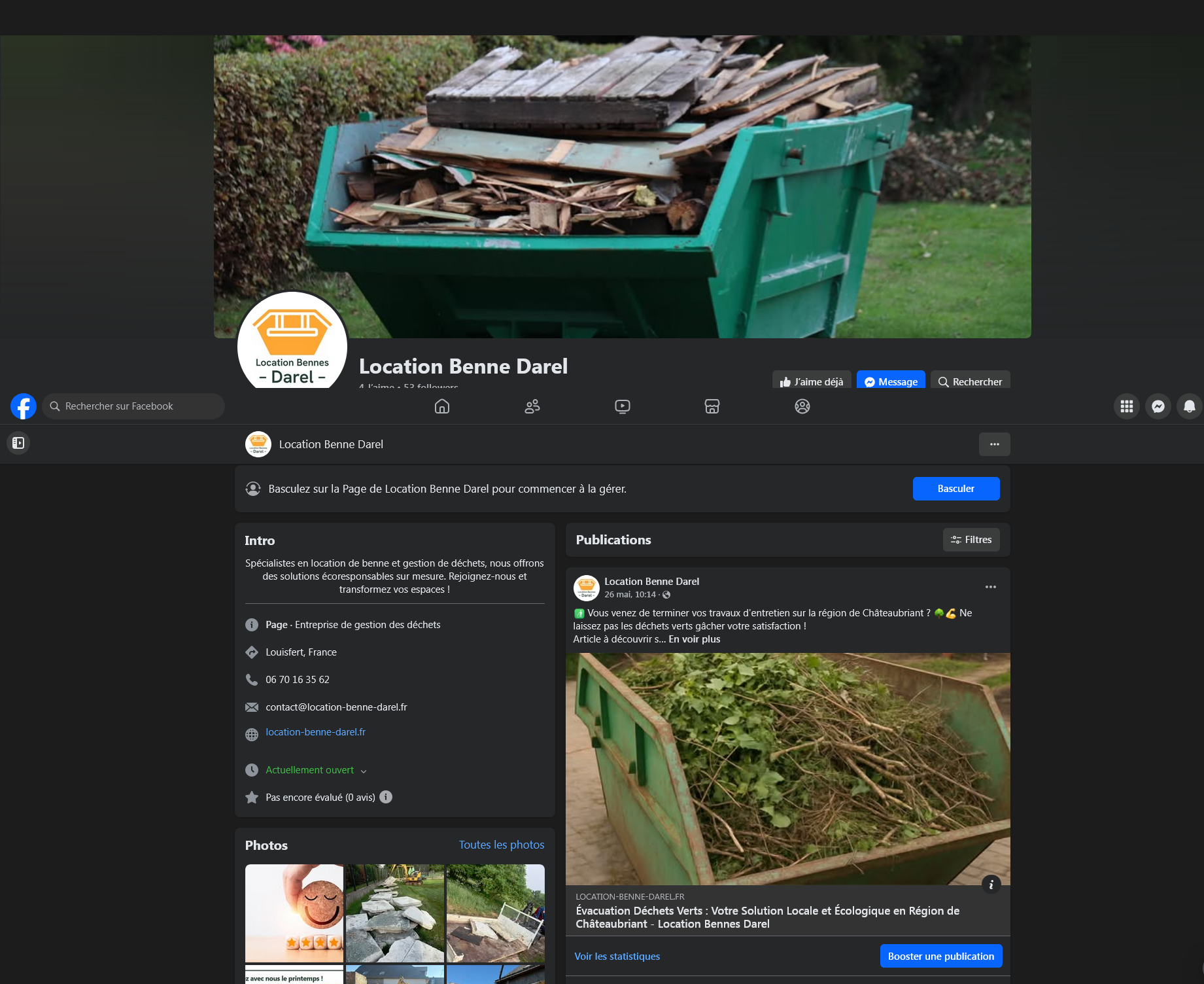This screenshot has width=1204, height=984.
Task: Expand post text with En voir plus
Action: coord(695,639)
